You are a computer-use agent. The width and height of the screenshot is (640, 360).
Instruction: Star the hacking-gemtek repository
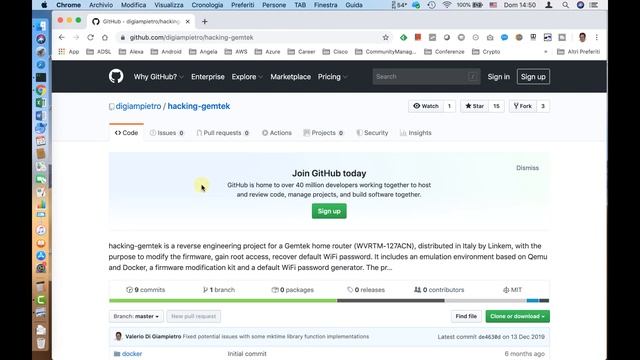[x=474, y=106]
